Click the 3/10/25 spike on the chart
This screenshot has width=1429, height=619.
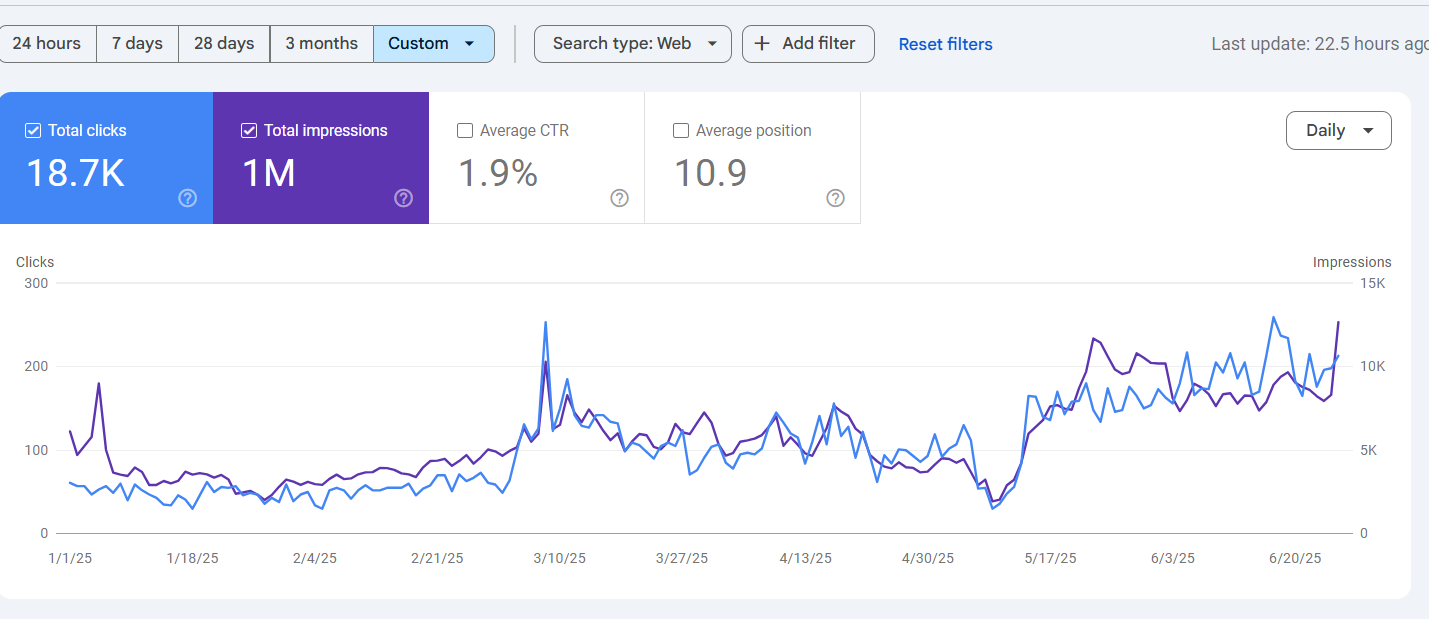click(x=545, y=323)
